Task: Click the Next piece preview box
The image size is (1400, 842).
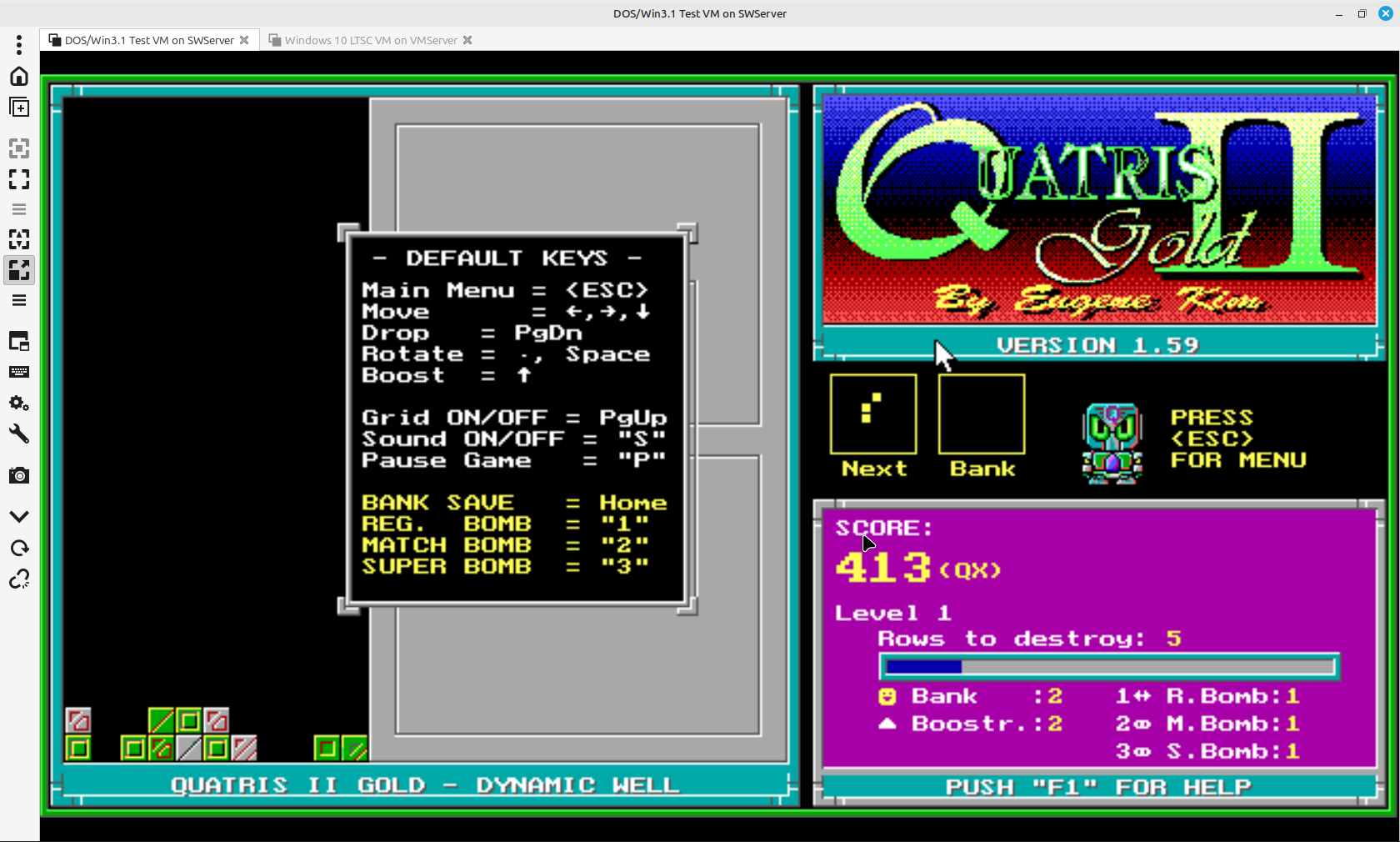Action: tap(873, 413)
